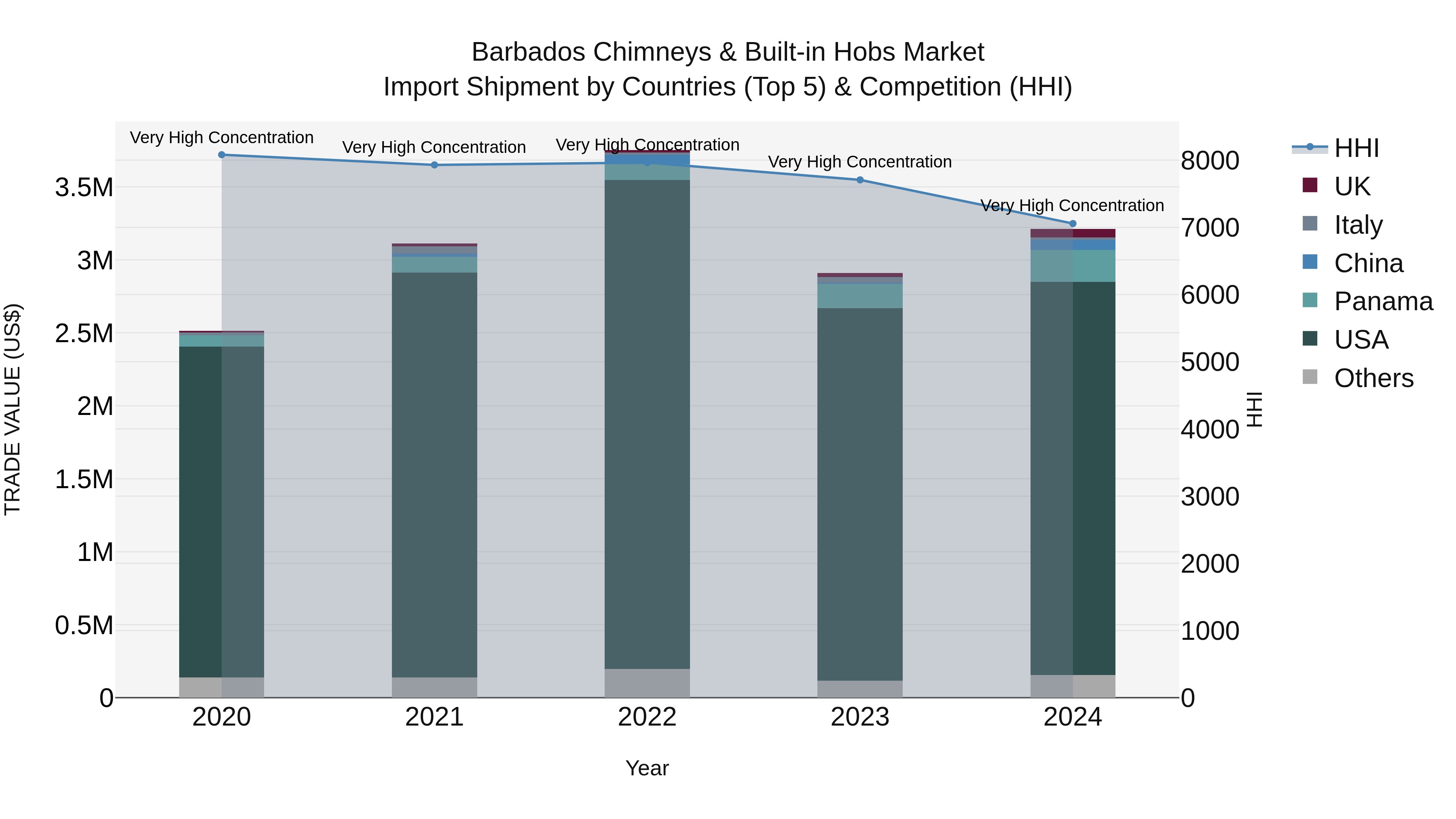Click the 'TRADE VALUE (US$)' axis title
The height and width of the screenshot is (819, 1456).
point(13,409)
